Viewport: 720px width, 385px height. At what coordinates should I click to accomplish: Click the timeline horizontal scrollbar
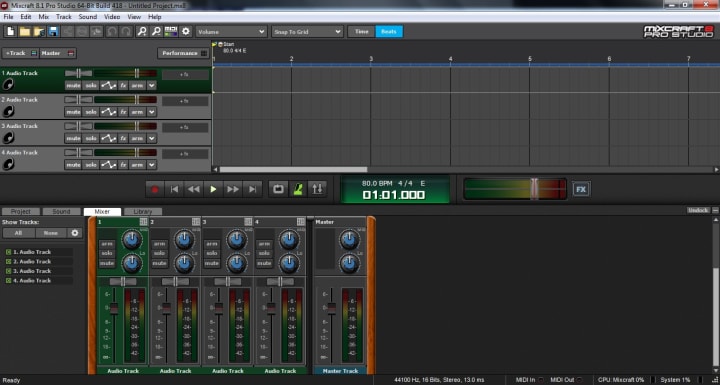(293, 170)
